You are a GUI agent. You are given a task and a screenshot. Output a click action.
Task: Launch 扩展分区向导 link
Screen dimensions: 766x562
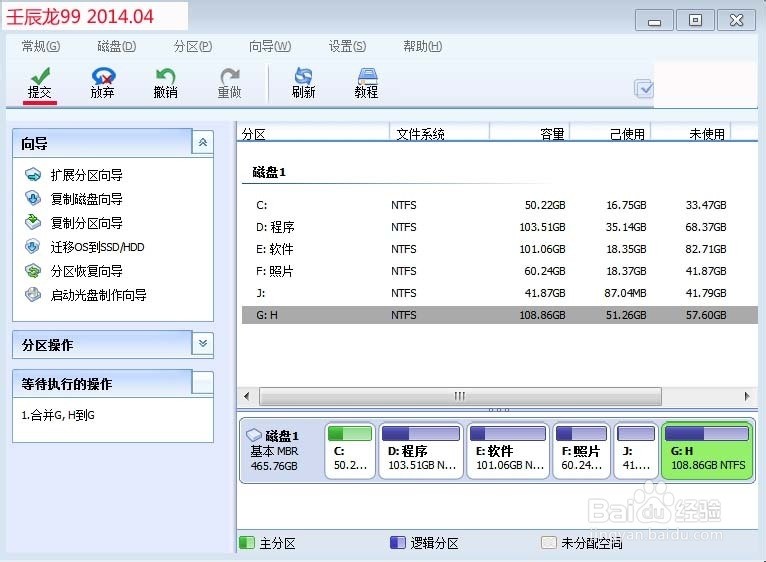86,175
